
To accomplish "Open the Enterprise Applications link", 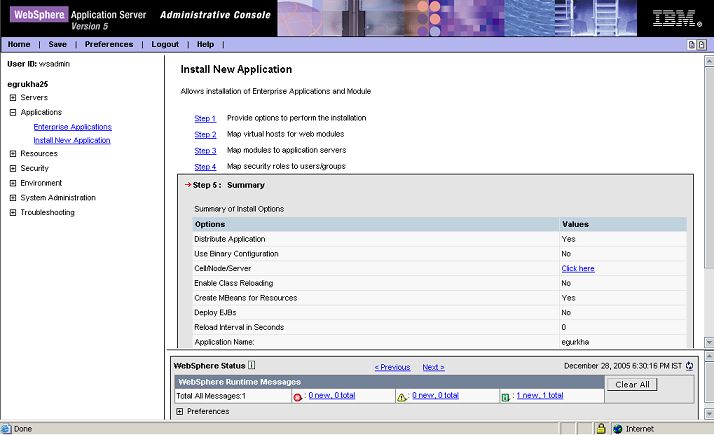I will pos(72,127).
